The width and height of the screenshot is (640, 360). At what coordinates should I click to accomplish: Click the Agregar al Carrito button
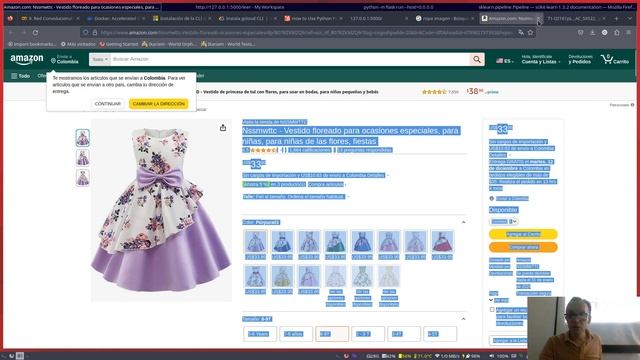click(523, 234)
